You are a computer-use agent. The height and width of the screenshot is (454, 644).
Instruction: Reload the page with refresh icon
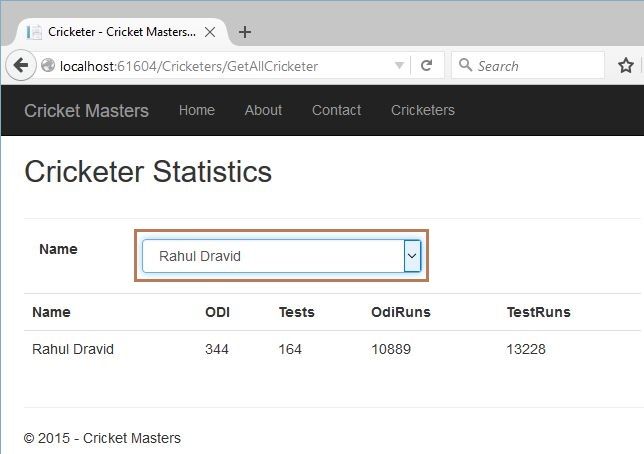tap(427, 65)
